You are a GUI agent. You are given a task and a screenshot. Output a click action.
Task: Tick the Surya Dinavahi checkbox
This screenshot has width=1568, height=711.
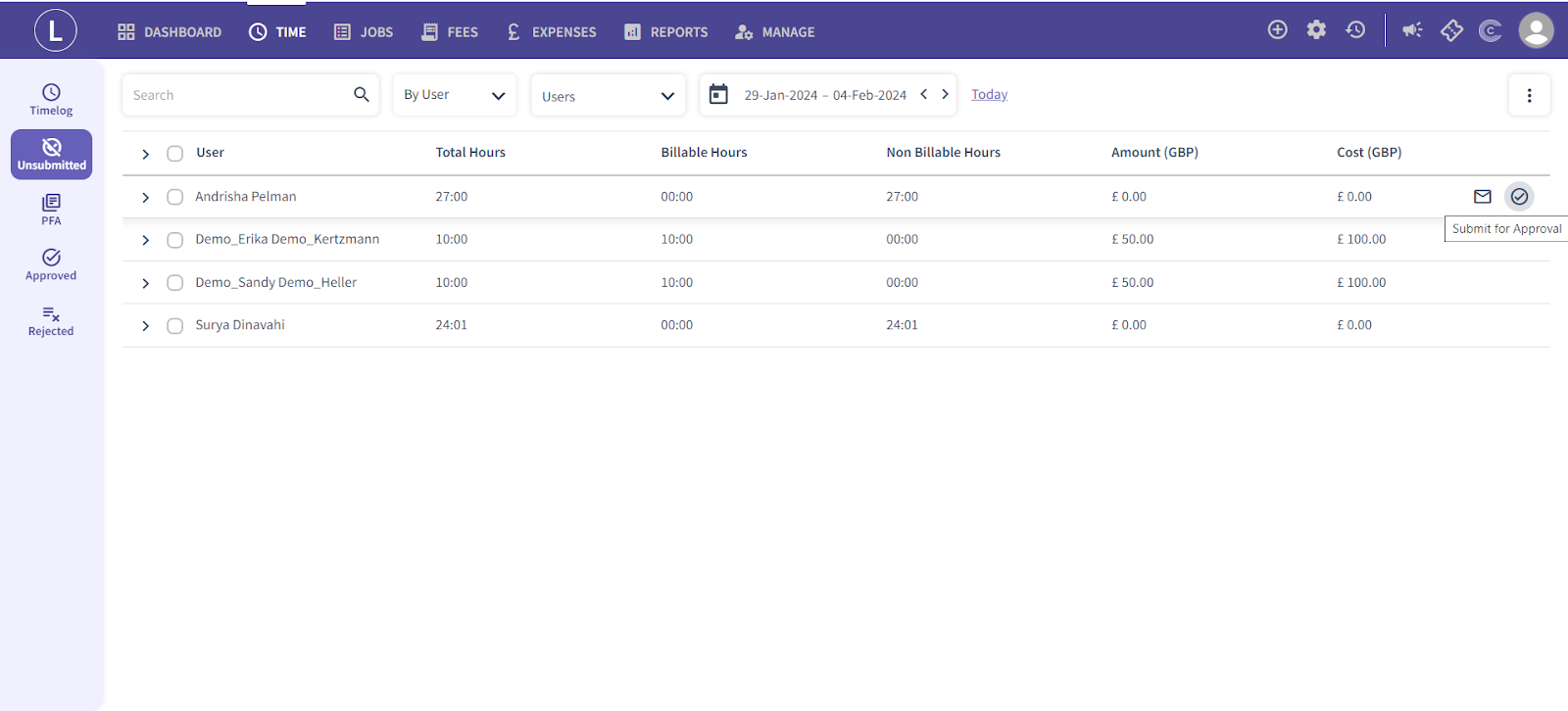pyautogui.click(x=174, y=326)
